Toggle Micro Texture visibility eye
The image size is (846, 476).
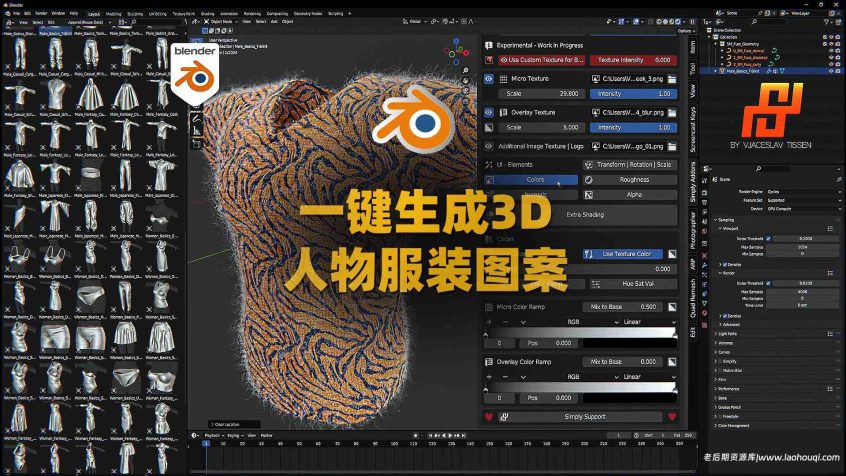(x=489, y=79)
